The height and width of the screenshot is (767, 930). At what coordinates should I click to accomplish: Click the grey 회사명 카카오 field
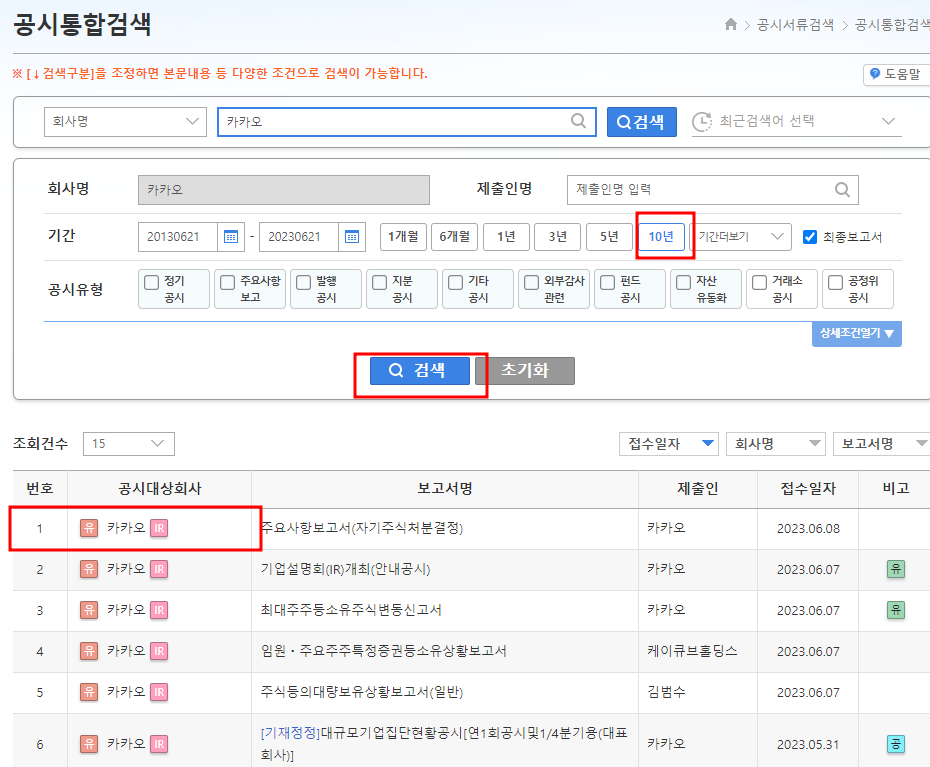click(x=284, y=190)
